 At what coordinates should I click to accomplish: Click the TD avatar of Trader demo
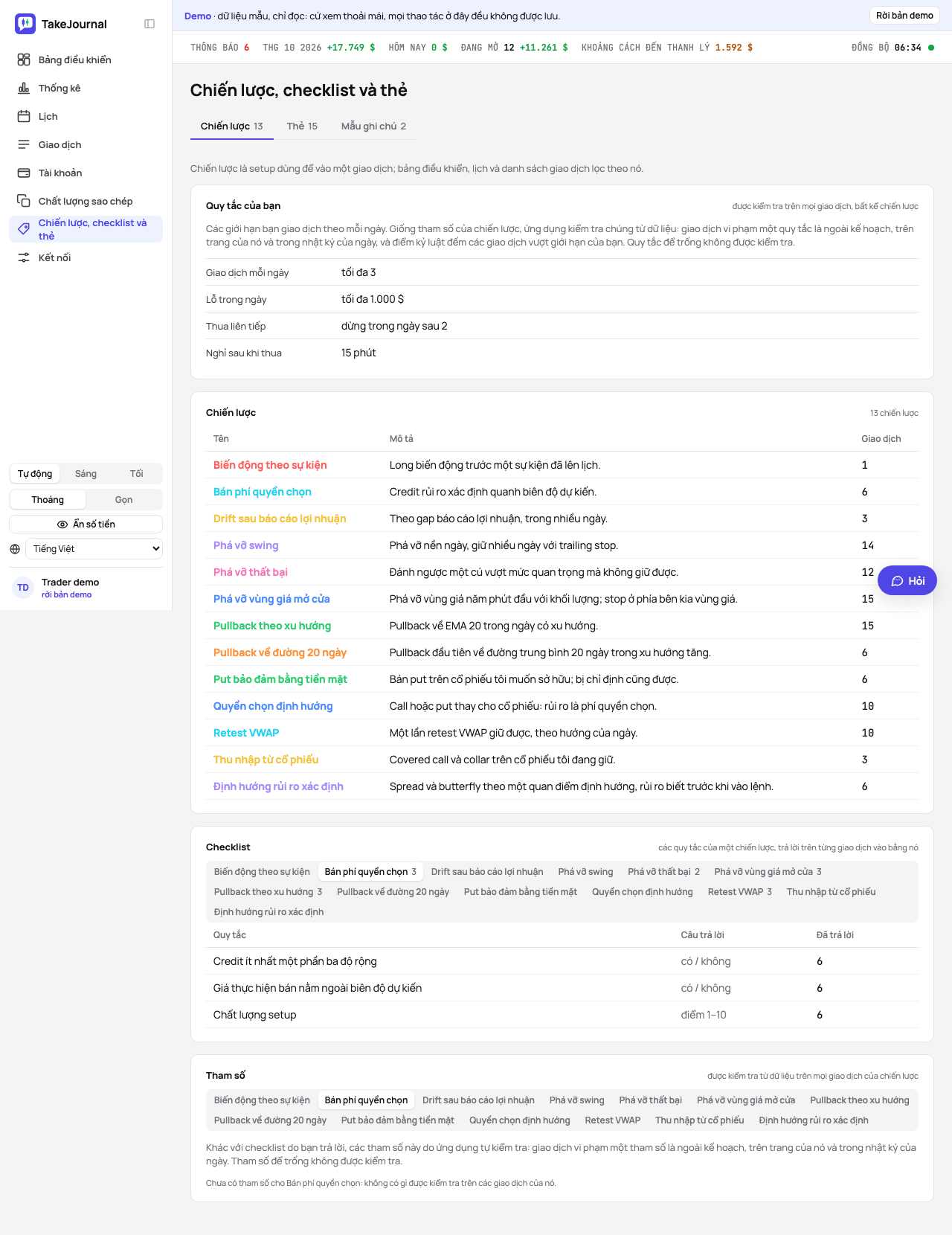23,588
